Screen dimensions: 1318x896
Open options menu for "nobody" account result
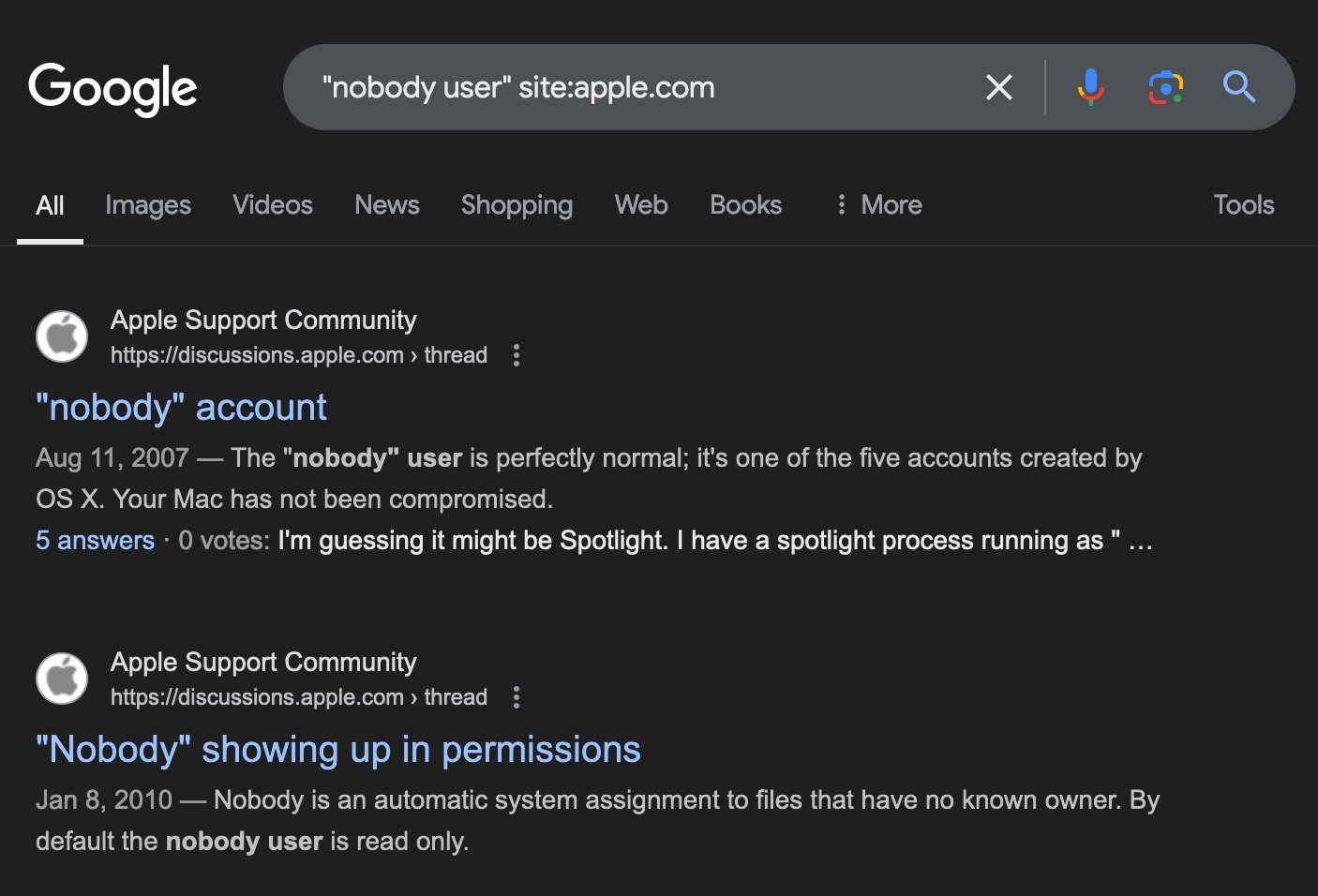(x=517, y=355)
